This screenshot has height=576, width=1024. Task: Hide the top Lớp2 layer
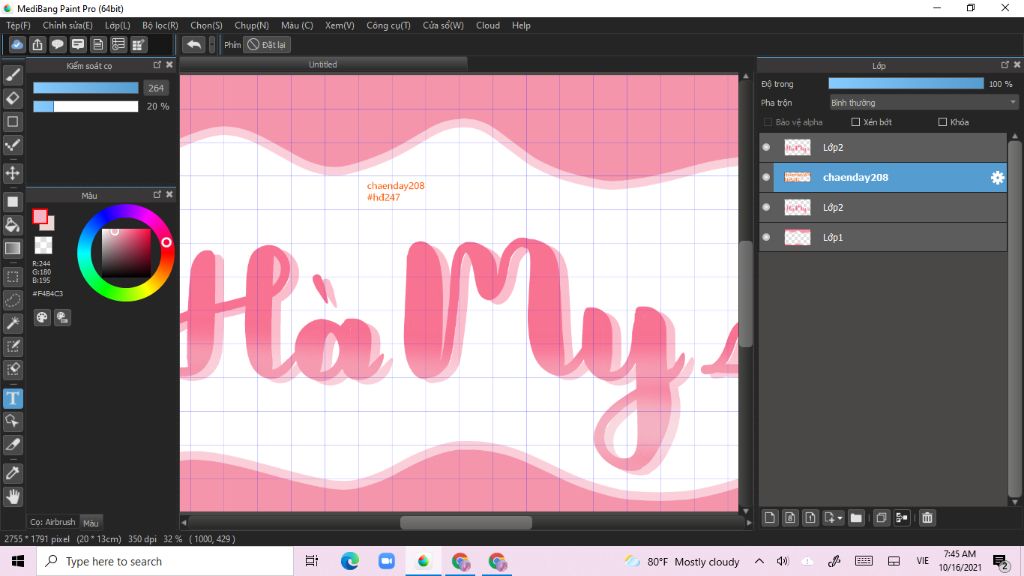click(766, 148)
